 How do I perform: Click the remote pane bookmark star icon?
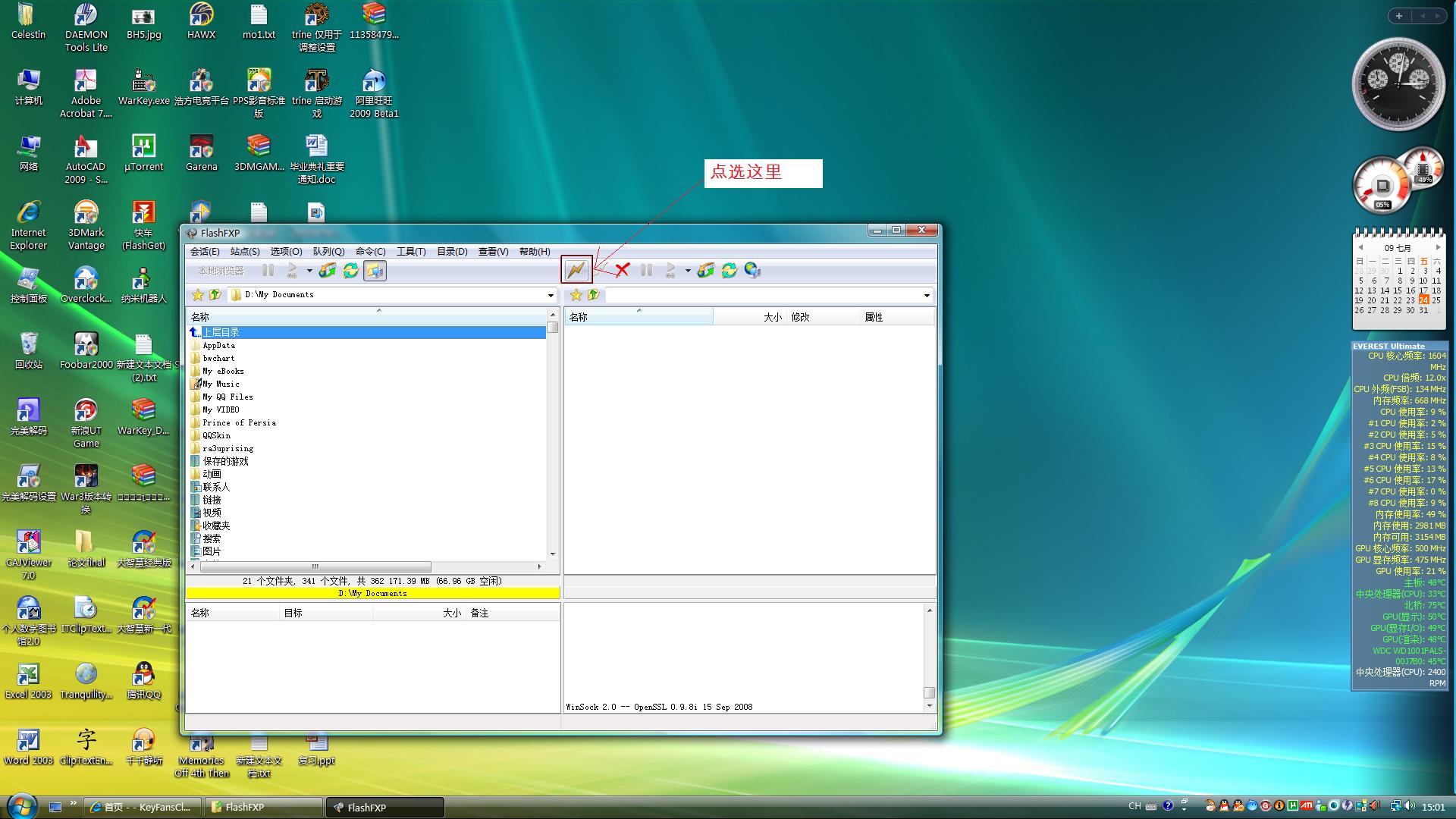(x=576, y=295)
